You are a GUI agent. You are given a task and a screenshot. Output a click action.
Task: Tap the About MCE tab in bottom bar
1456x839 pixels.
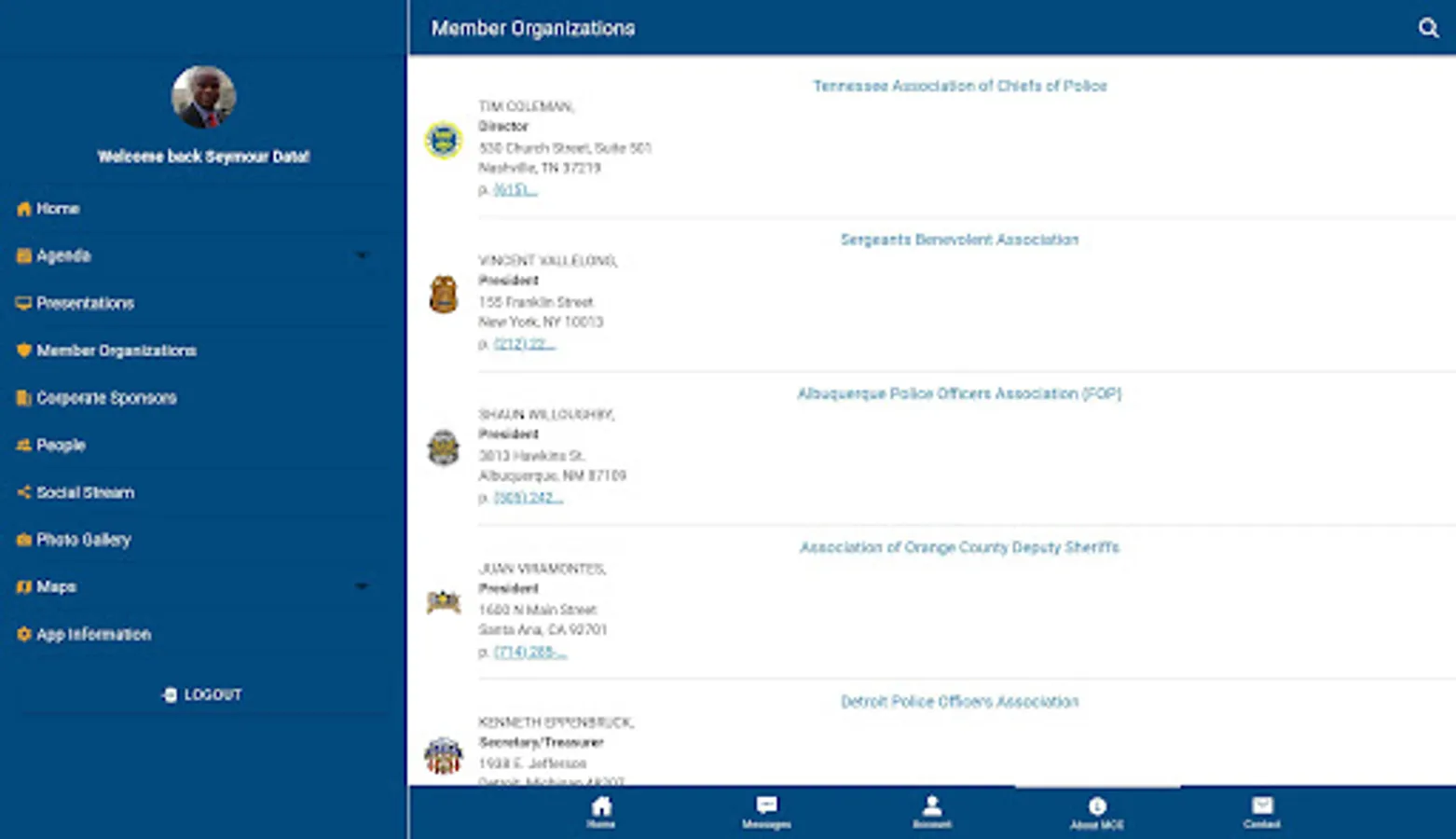1097,812
